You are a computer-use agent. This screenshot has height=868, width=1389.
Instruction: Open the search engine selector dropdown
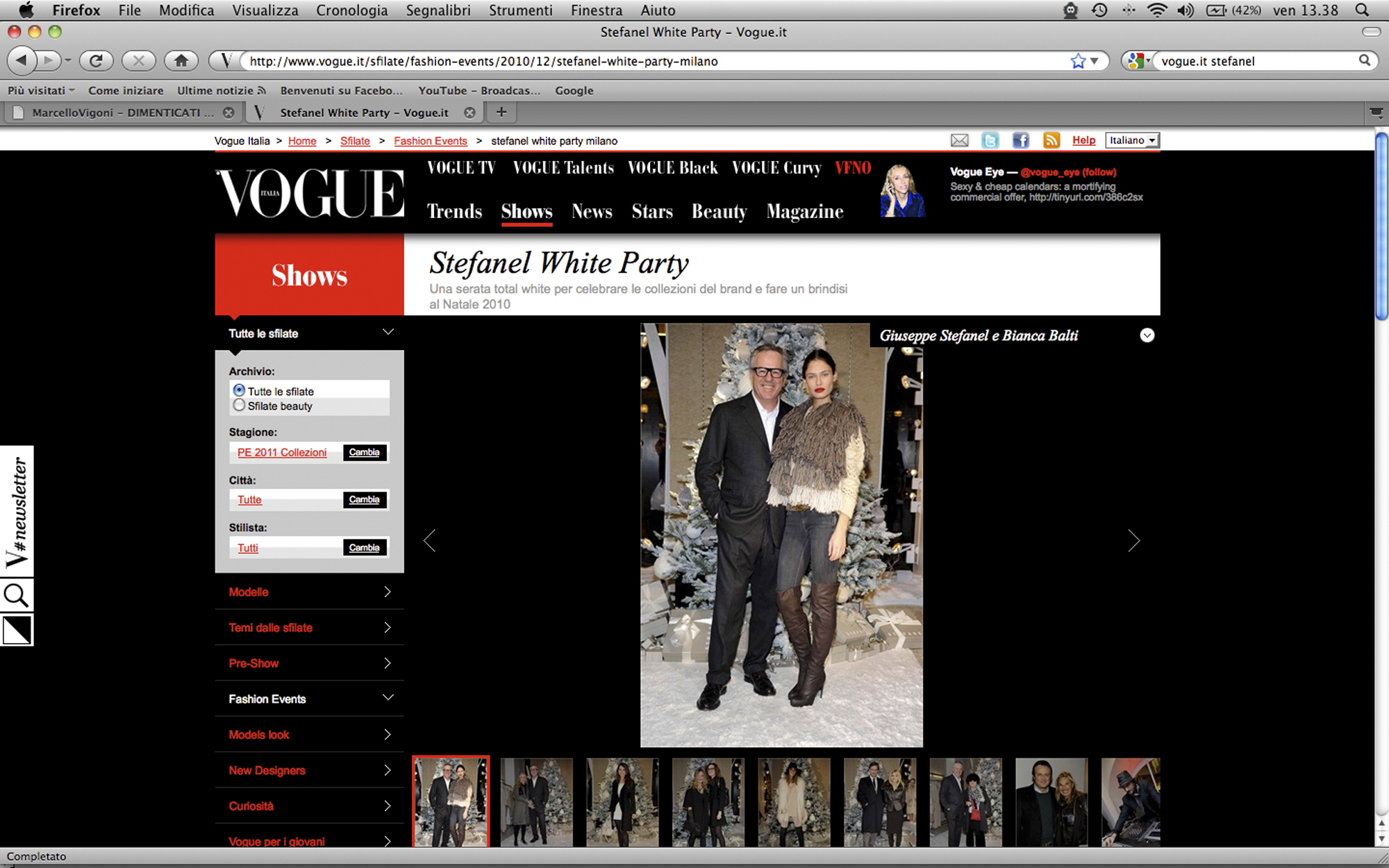[x=1139, y=61]
